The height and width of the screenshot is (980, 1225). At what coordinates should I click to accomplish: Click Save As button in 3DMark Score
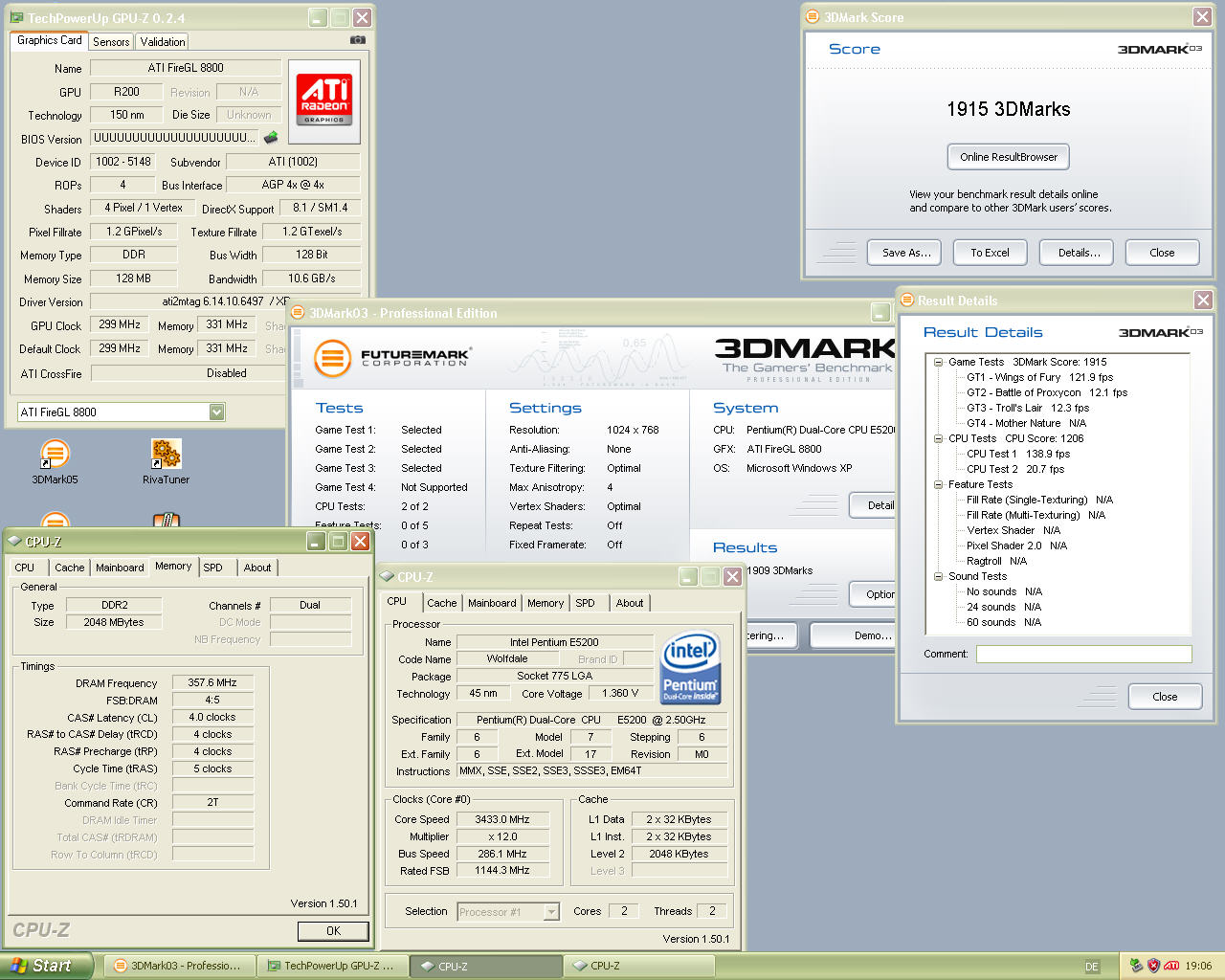pos(905,253)
